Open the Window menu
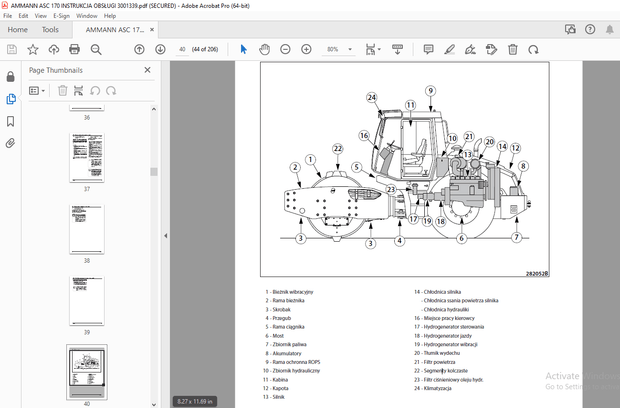This screenshot has width=620, height=408. pyautogui.click(x=87, y=16)
